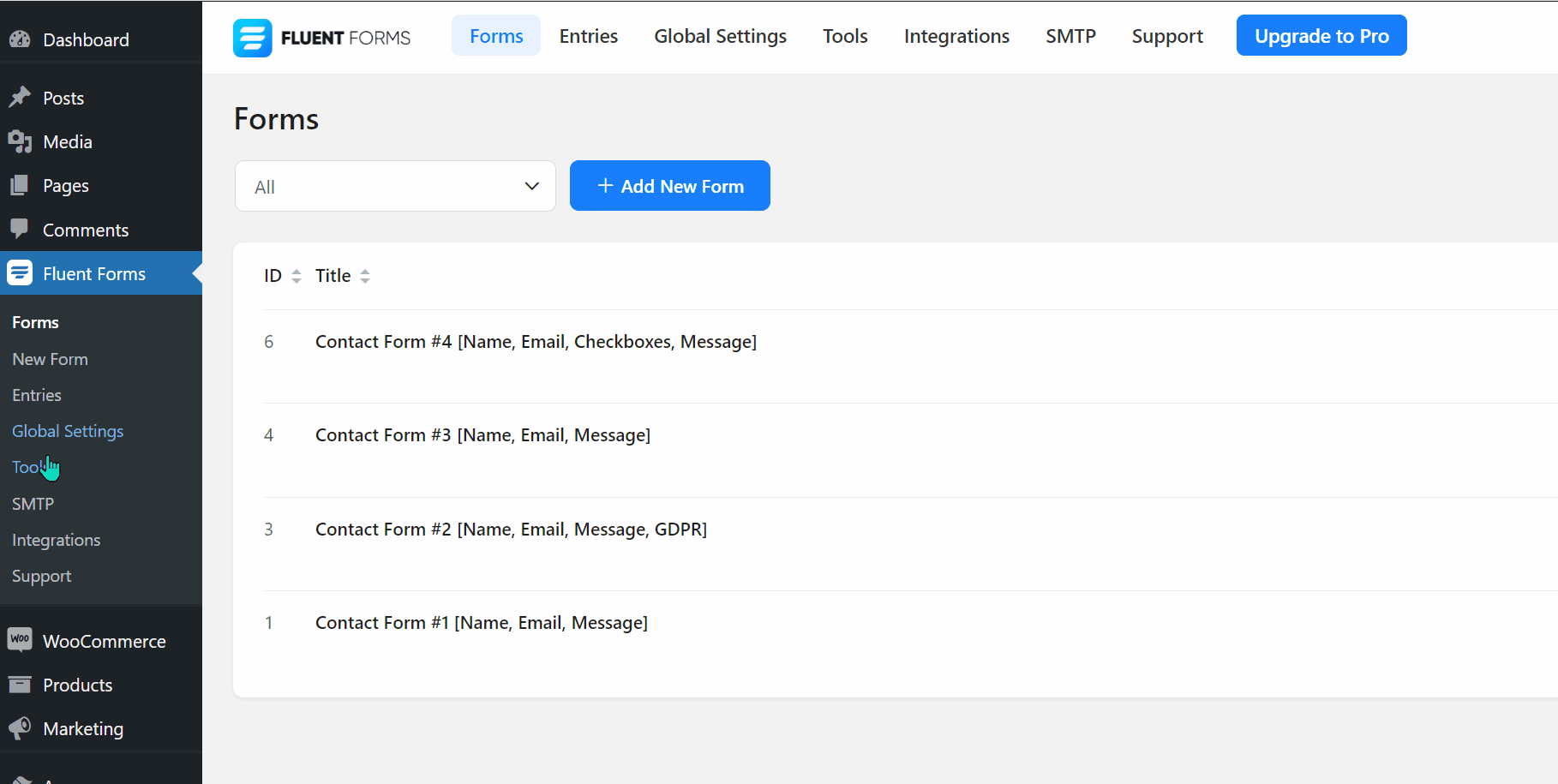Viewport: 1558px width, 784px height.
Task: Open SMTP in top navigation
Action: (1070, 36)
